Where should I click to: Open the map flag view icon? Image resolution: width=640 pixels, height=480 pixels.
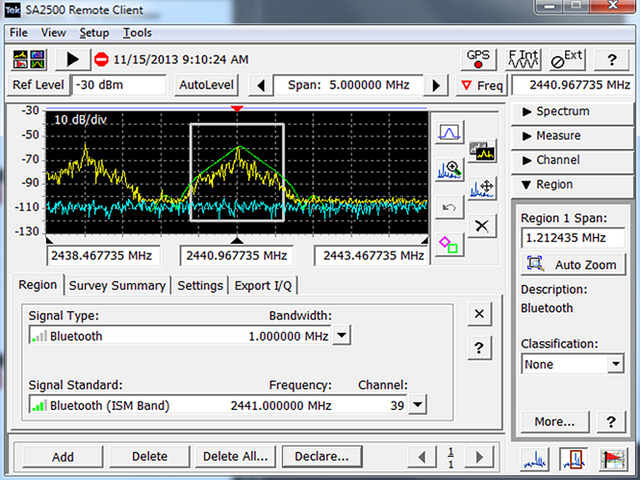(612, 459)
